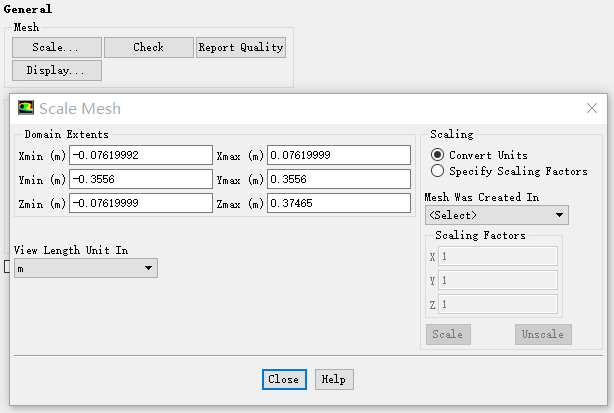The width and height of the screenshot is (614, 413).
Task: Click the 'Mesh Was Created In' label
Action: [482, 197]
